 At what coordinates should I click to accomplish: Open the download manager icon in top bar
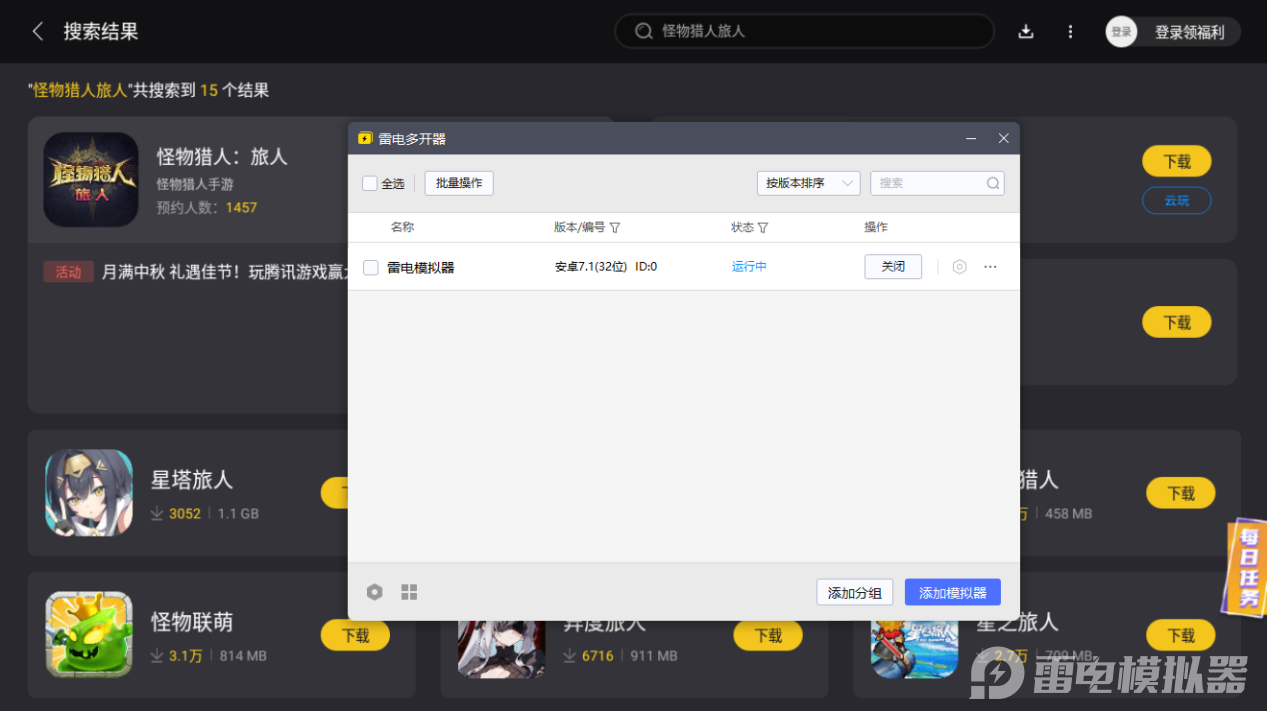pos(1026,31)
